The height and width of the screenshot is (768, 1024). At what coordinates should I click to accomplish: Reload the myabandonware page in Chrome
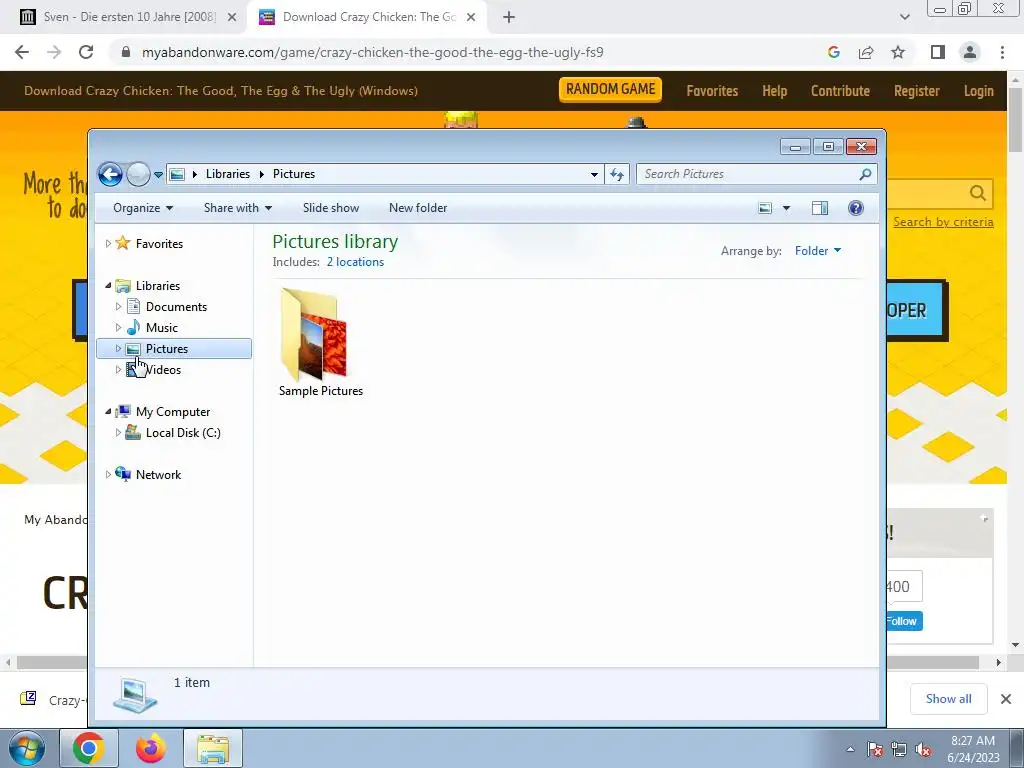coord(86,52)
